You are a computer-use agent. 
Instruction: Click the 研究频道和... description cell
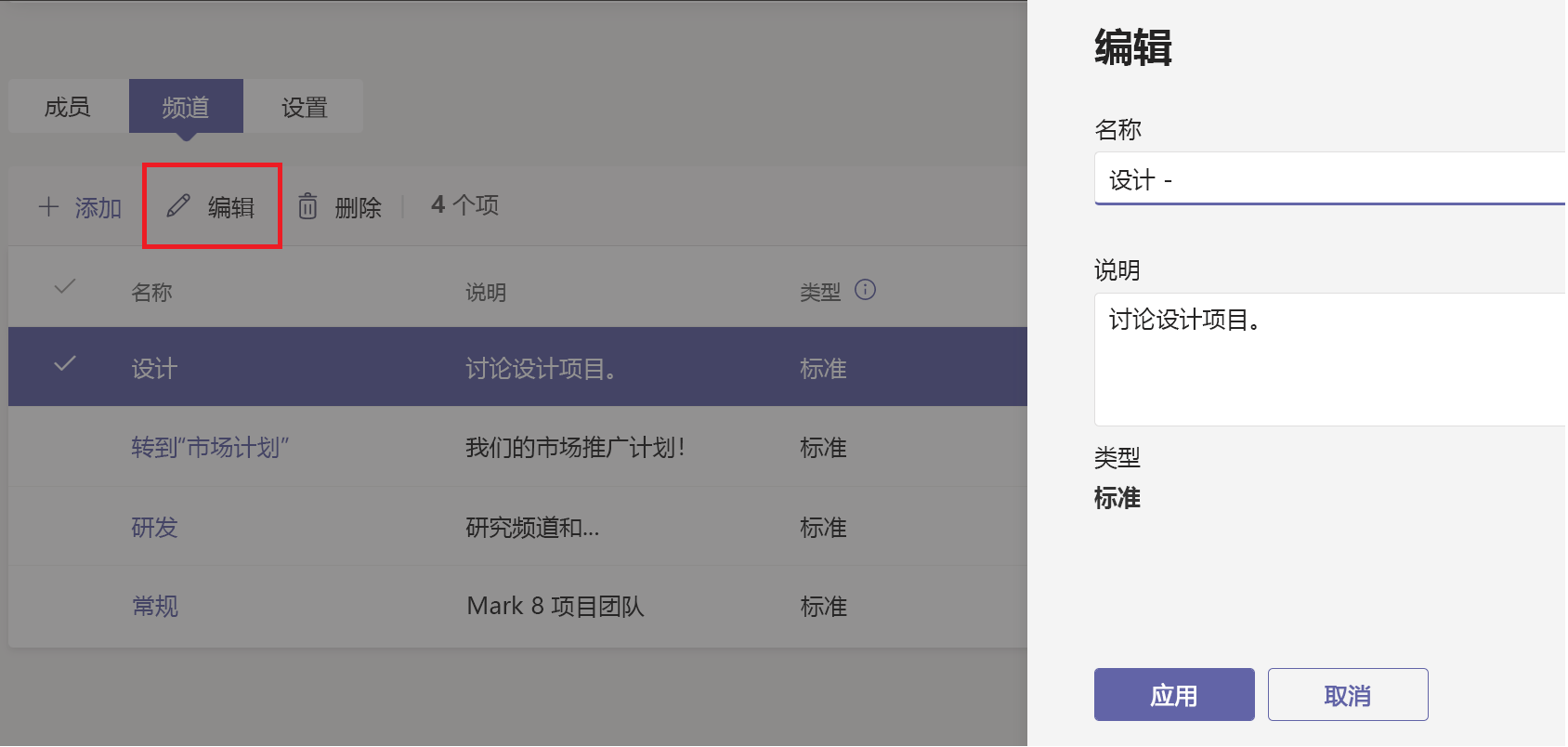coord(532,528)
